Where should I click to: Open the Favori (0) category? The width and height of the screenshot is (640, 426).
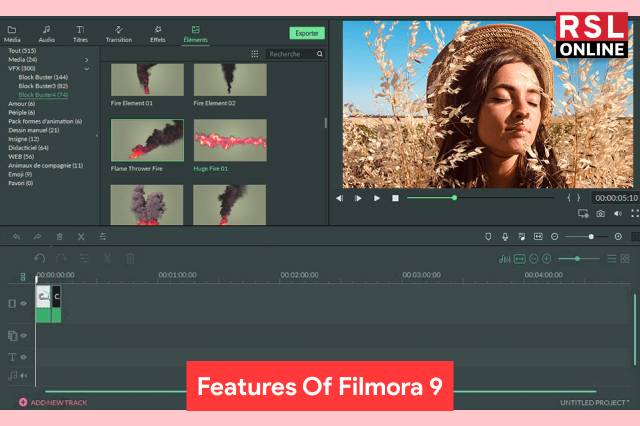coord(20,183)
